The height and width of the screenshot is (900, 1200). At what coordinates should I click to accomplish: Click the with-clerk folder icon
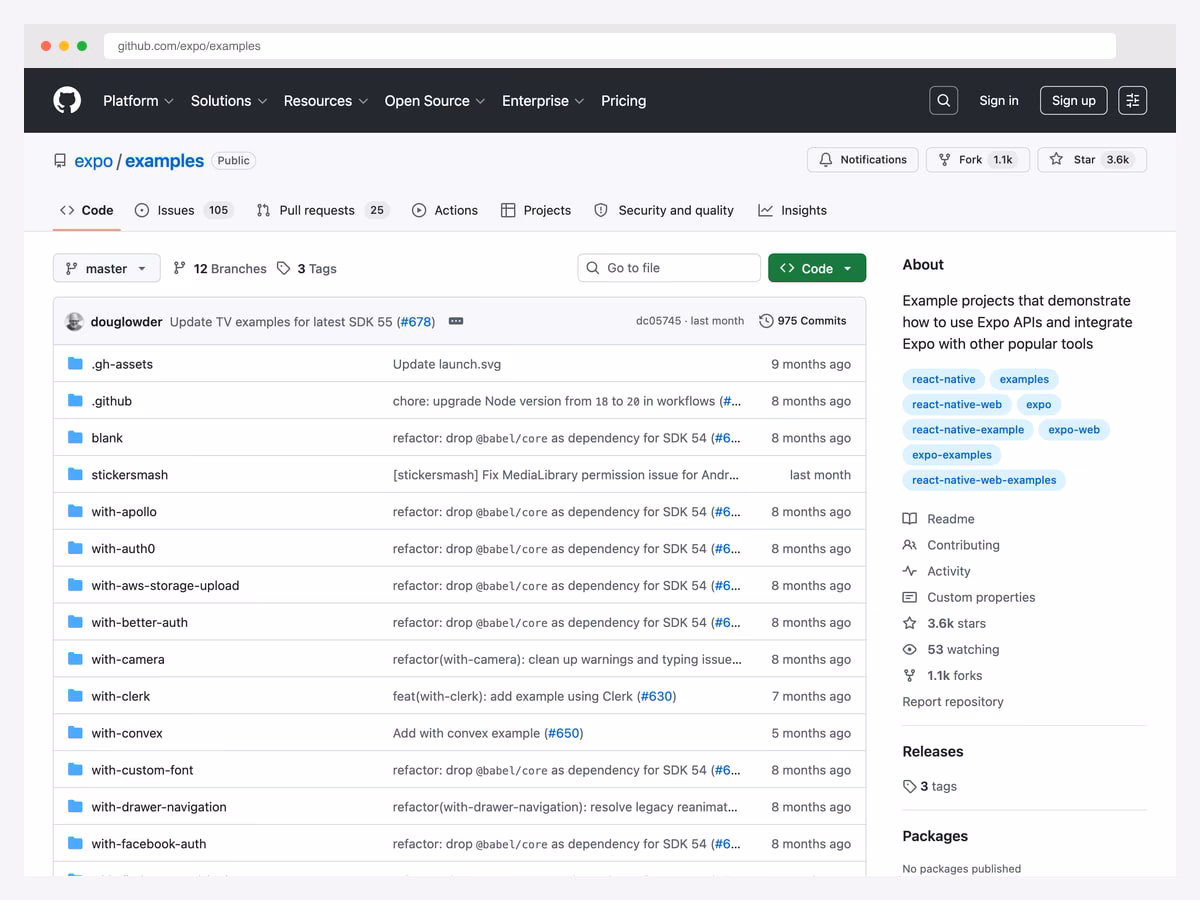pyautogui.click(x=75, y=697)
